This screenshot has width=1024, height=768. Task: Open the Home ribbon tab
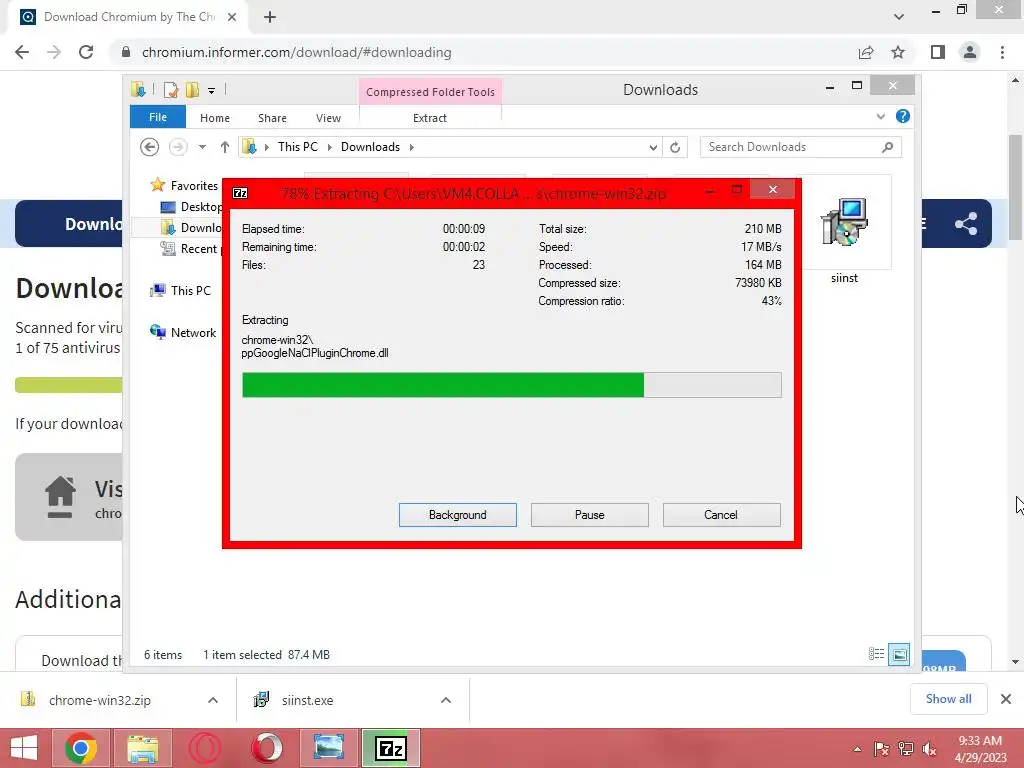pyautogui.click(x=215, y=118)
